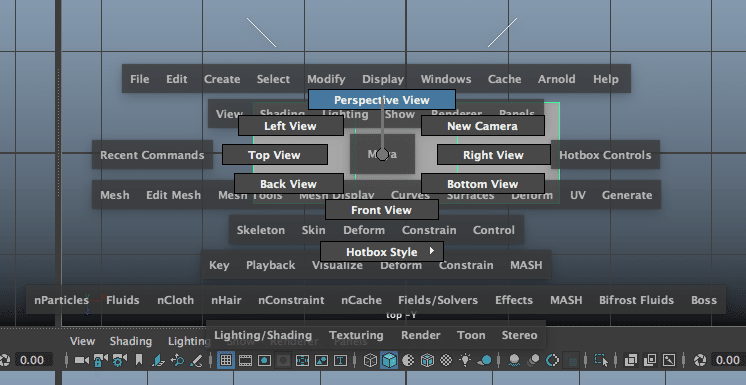
Task: Open the Toon hotbox menu
Action: click(x=471, y=335)
